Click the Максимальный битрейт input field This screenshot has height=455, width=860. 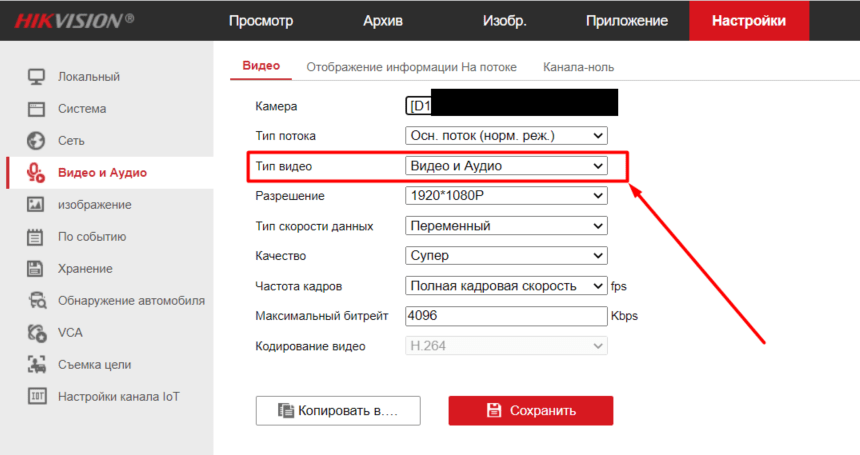(505, 316)
